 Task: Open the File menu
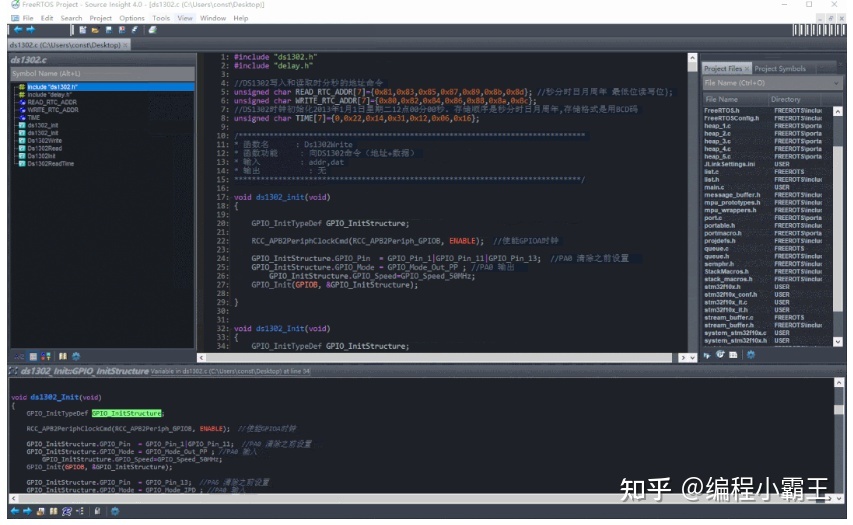coord(28,18)
